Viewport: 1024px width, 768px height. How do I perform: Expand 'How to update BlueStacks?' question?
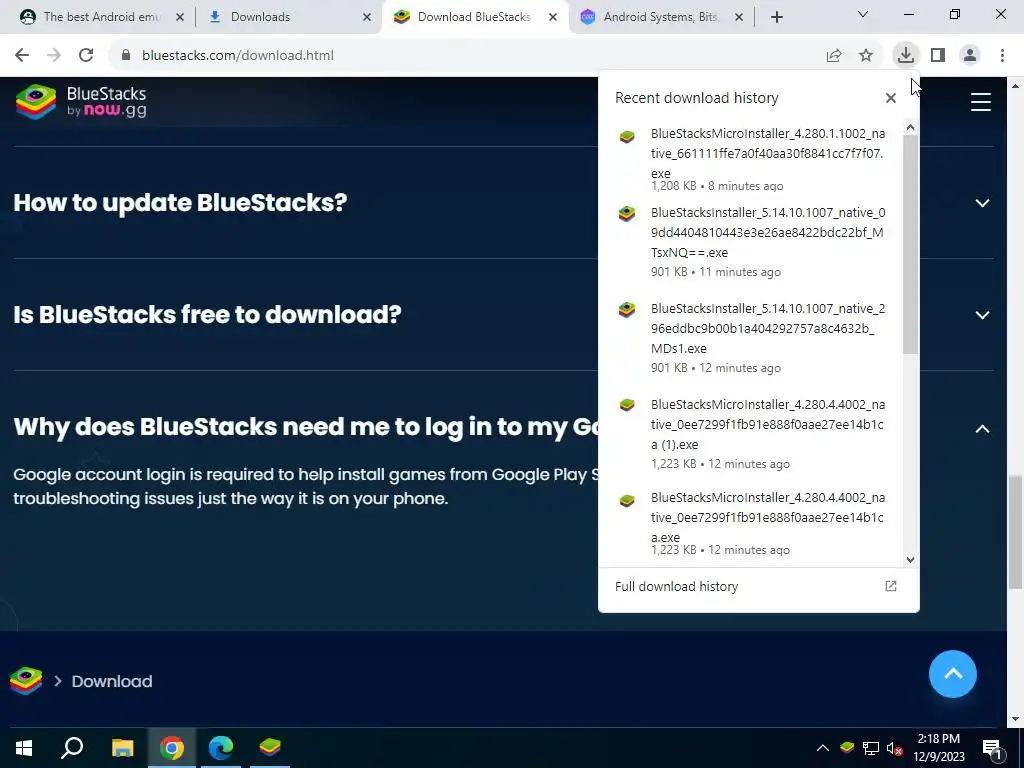click(982, 203)
